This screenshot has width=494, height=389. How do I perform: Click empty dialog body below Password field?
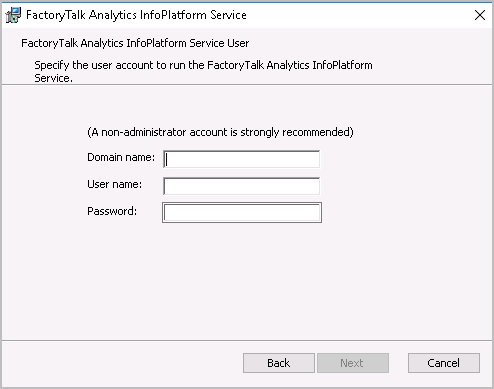coord(242,280)
